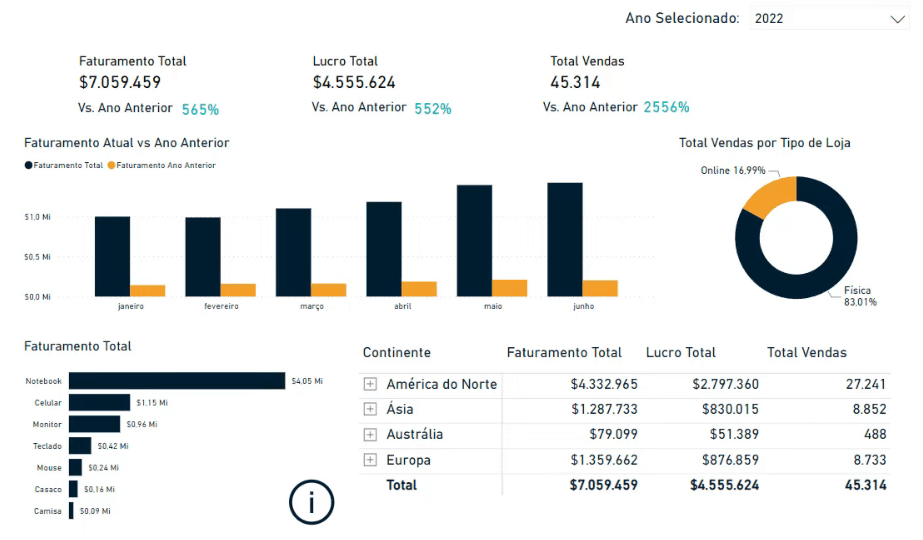Expand the Ásia row
This screenshot has width=923, height=540.
(x=370, y=409)
